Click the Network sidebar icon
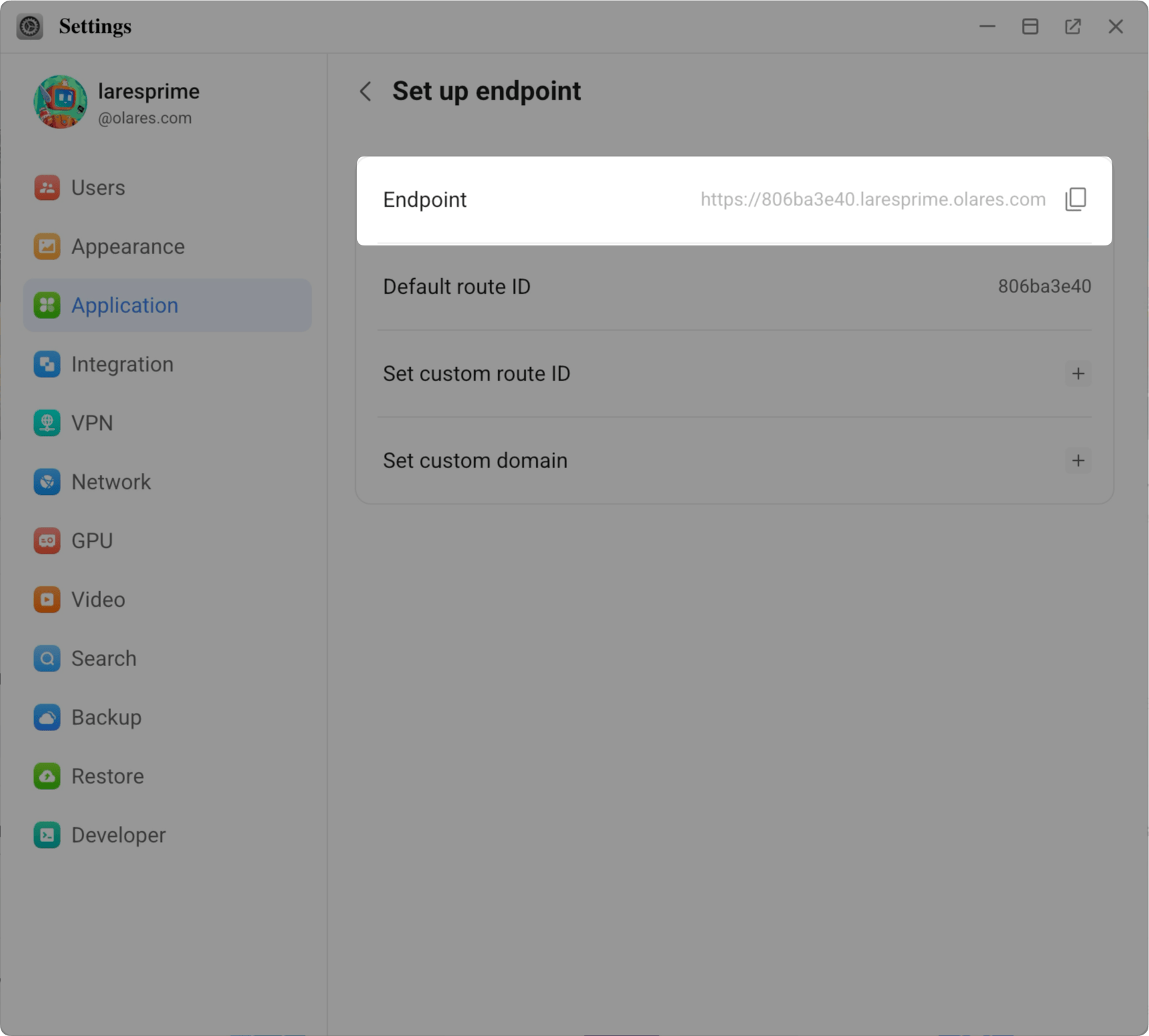Viewport: 1149px width, 1036px height. [x=47, y=482]
